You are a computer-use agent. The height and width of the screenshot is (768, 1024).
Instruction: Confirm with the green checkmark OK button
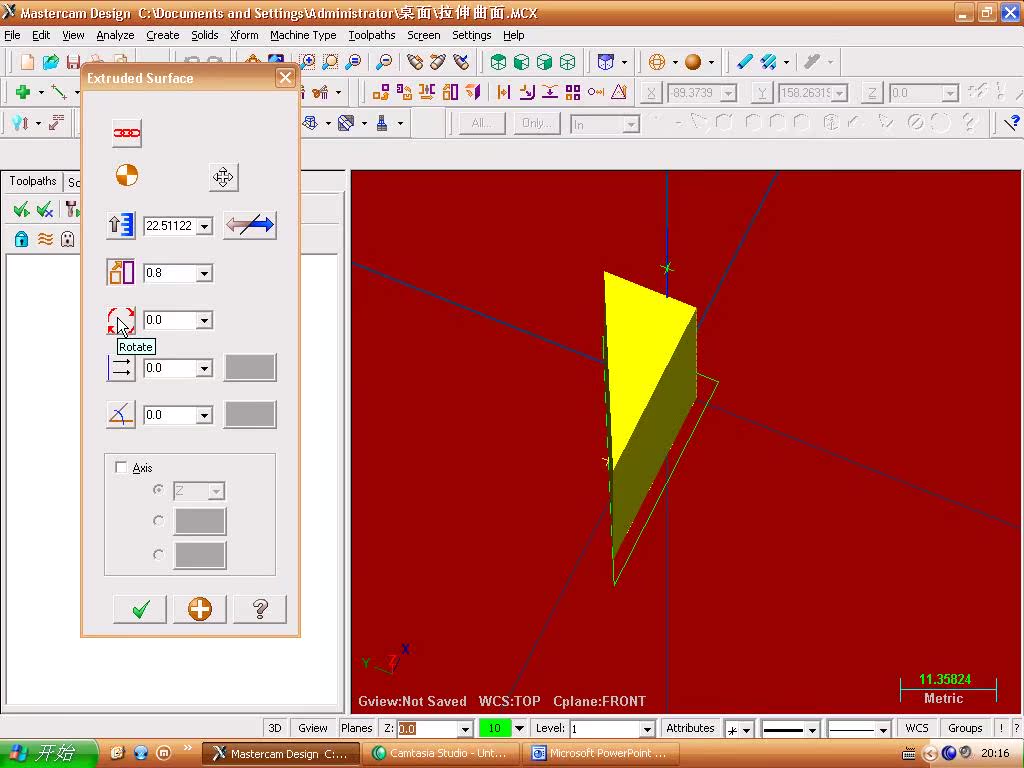(x=140, y=609)
